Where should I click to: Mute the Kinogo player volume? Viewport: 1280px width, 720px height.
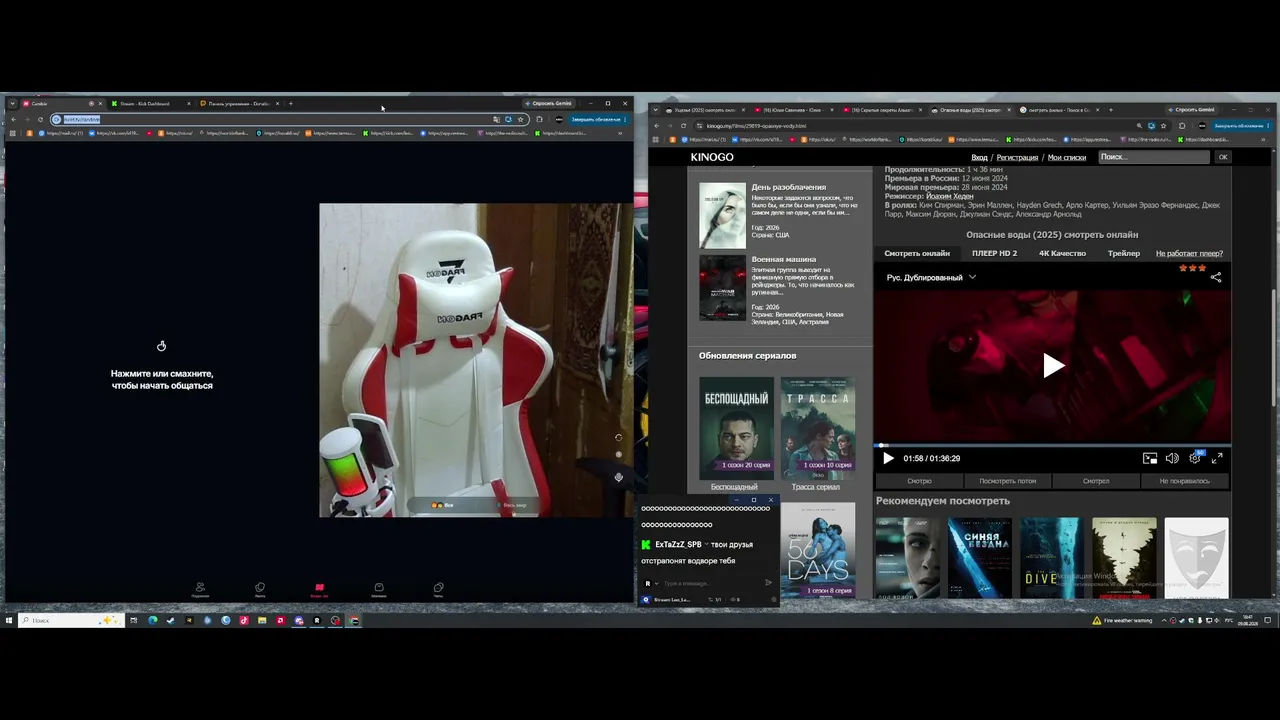pos(1172,458)
